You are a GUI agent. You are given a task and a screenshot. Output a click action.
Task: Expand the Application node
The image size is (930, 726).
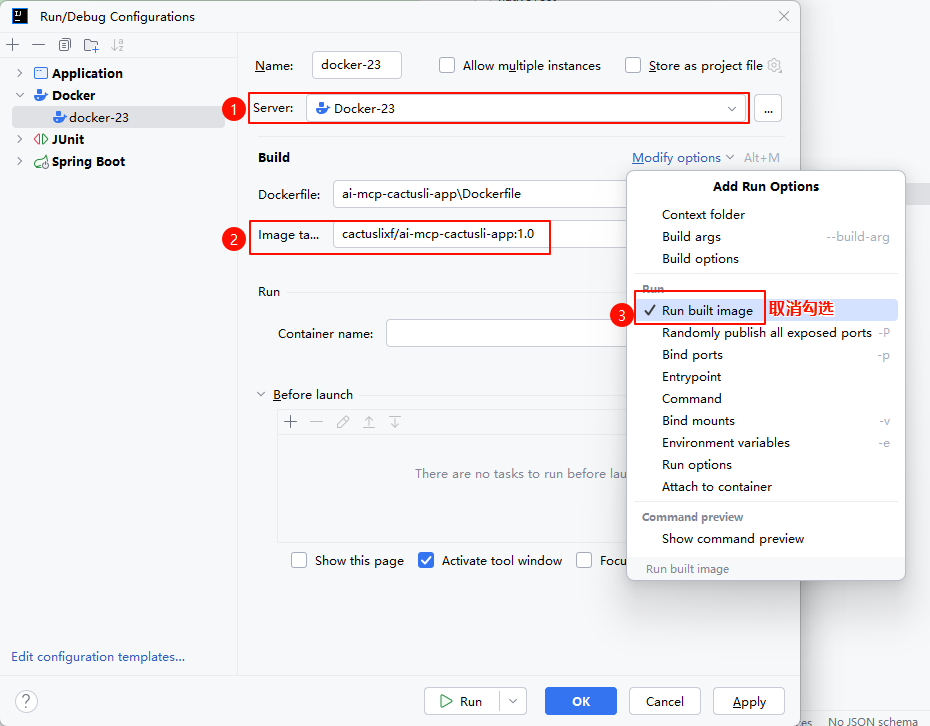20,73
